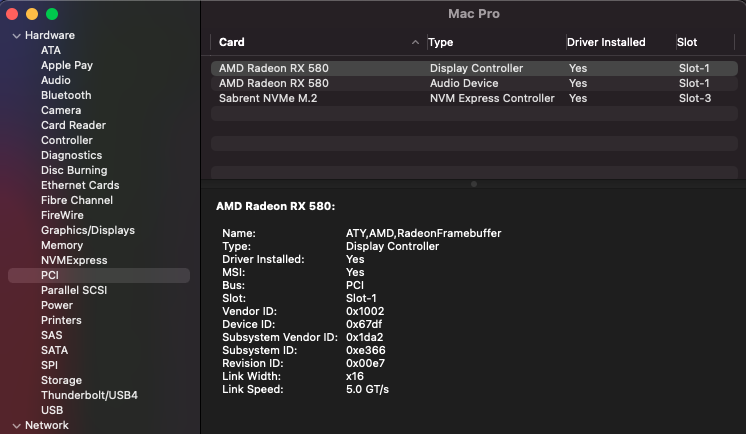Click the Type column header
Screen dimensions: 746x434
441,43
